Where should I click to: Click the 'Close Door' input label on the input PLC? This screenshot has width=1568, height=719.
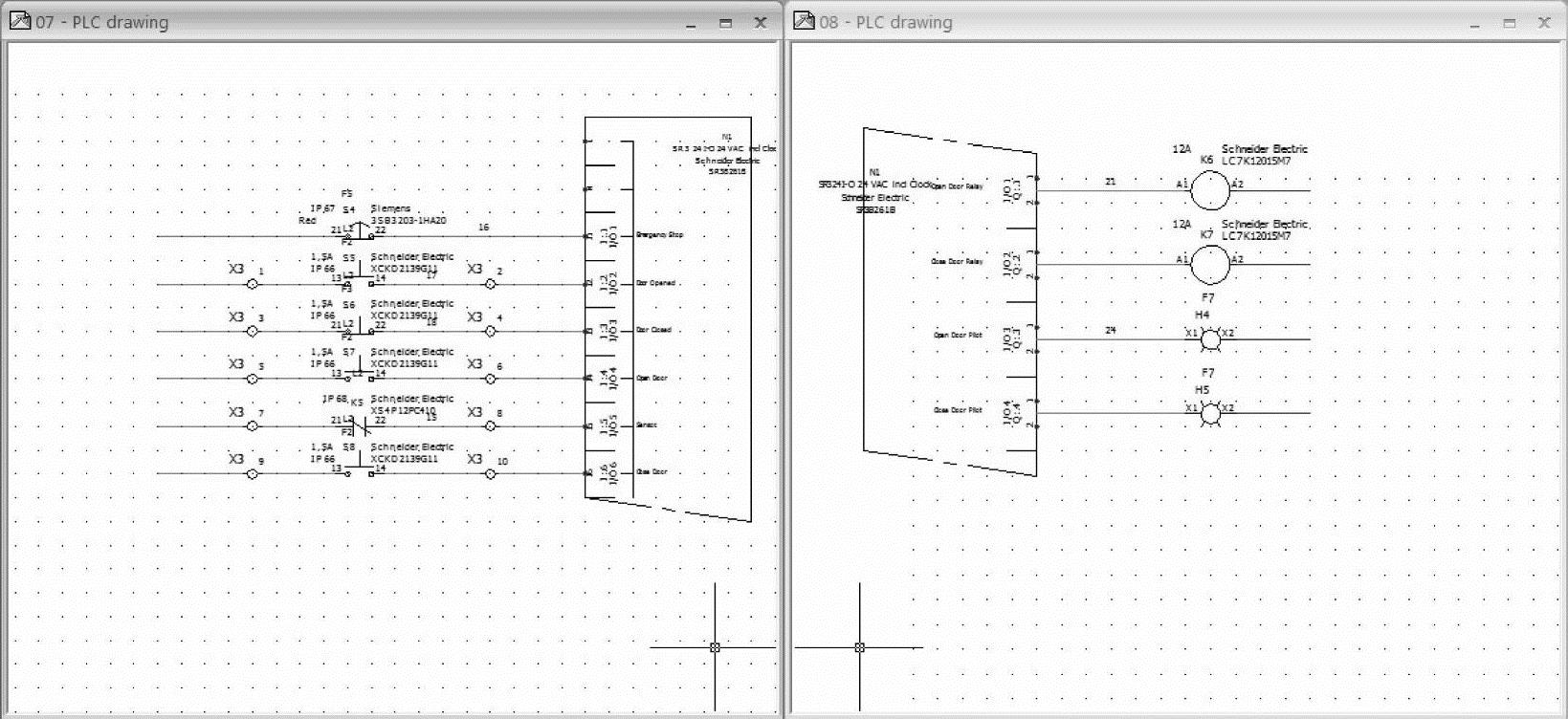651,471
